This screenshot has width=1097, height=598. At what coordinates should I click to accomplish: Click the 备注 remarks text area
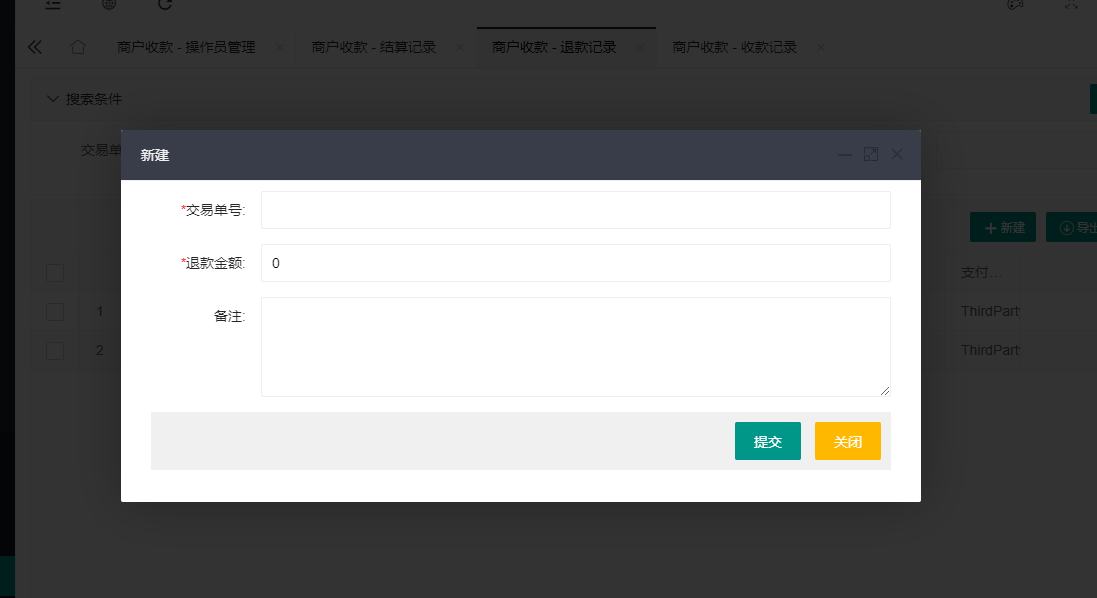coord(575,345)
